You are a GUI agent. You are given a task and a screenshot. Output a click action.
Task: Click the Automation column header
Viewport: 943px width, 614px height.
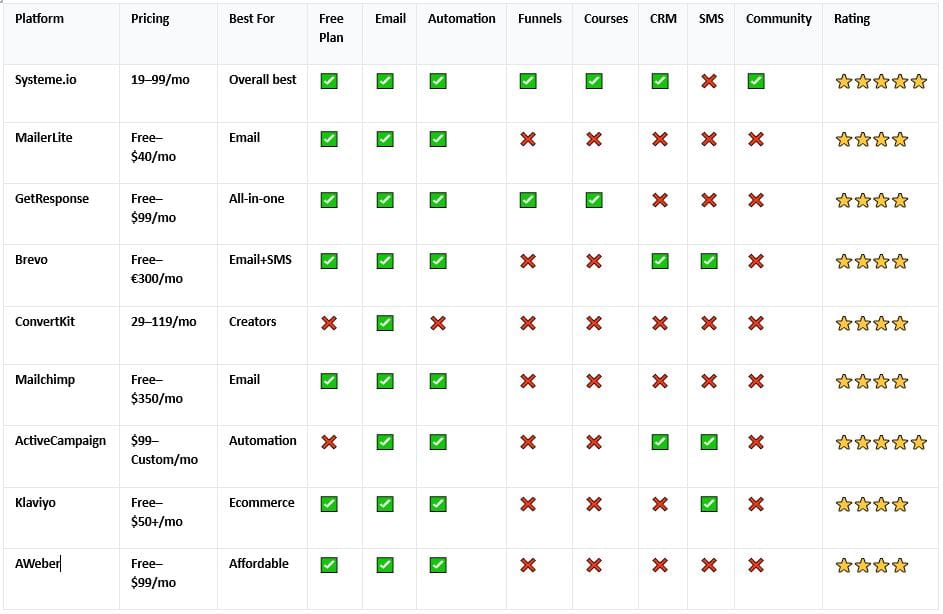[461, 19]
